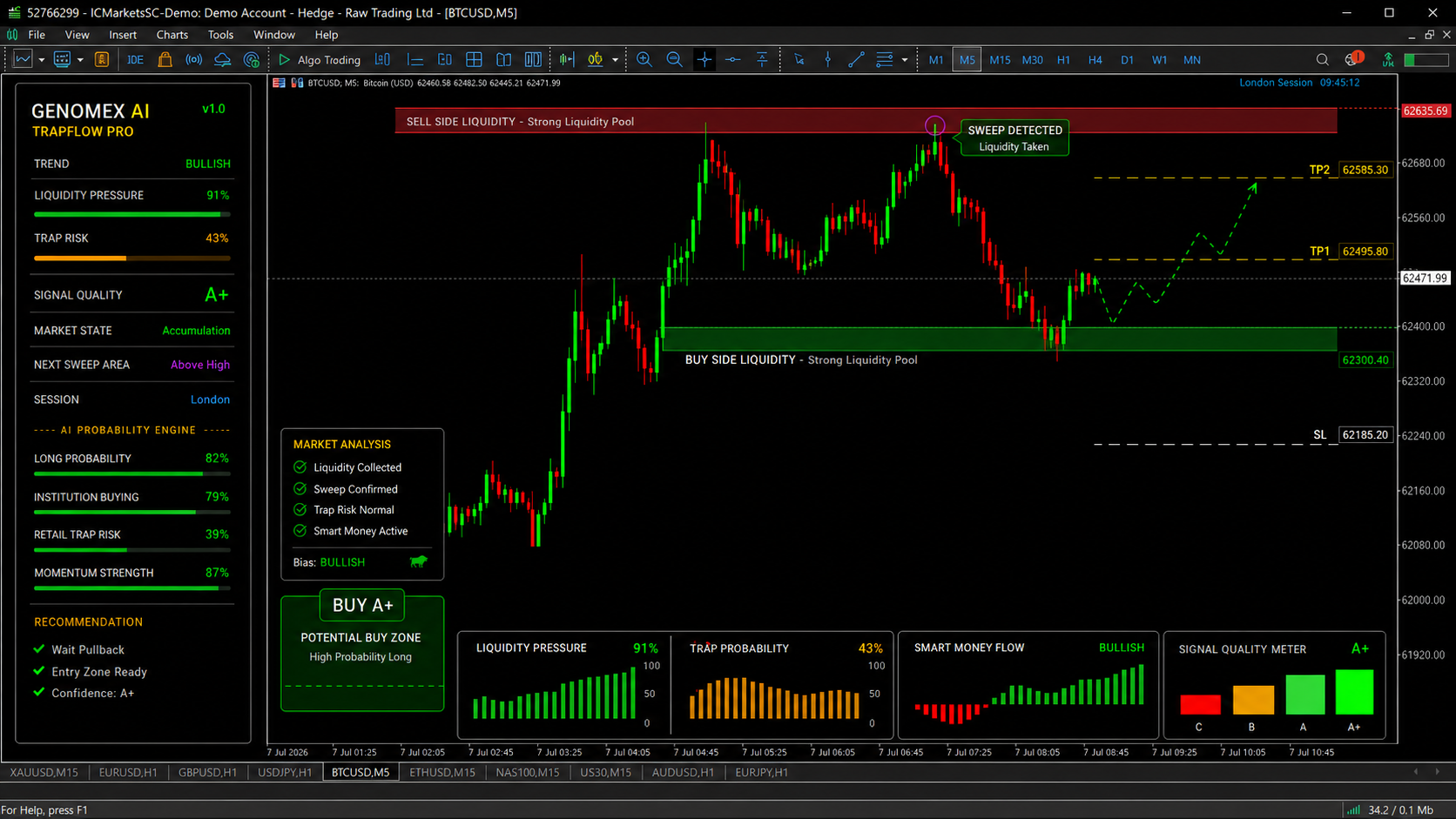Select the M5 timeframe button
The height and width of the screenshot is (819, 1456).
tap(967, 59)
